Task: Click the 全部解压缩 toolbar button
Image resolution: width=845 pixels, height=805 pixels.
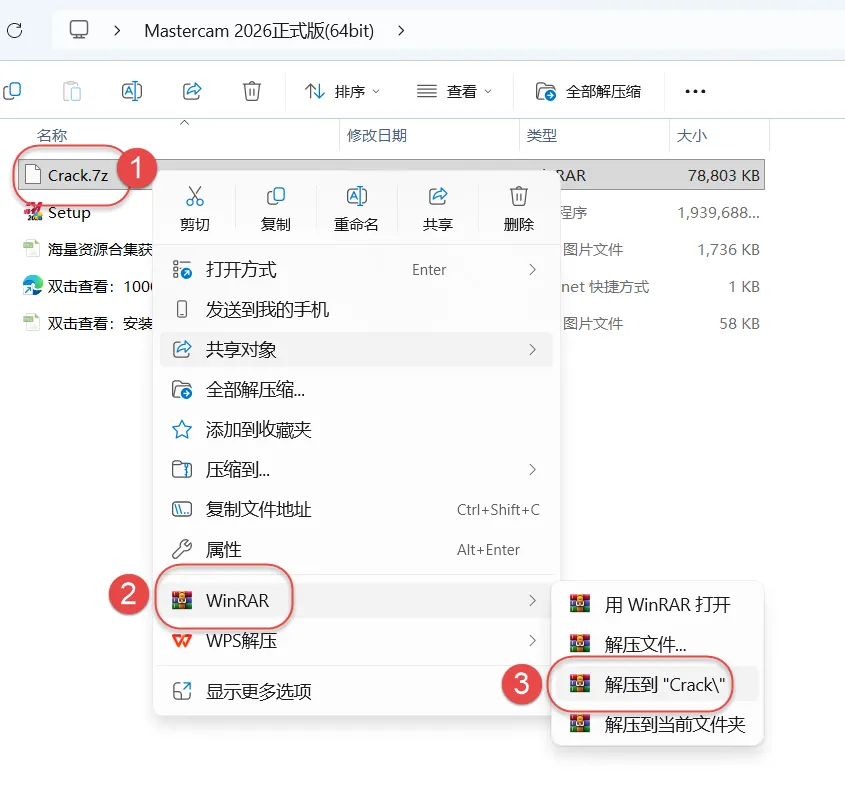Action: [588, 92]
